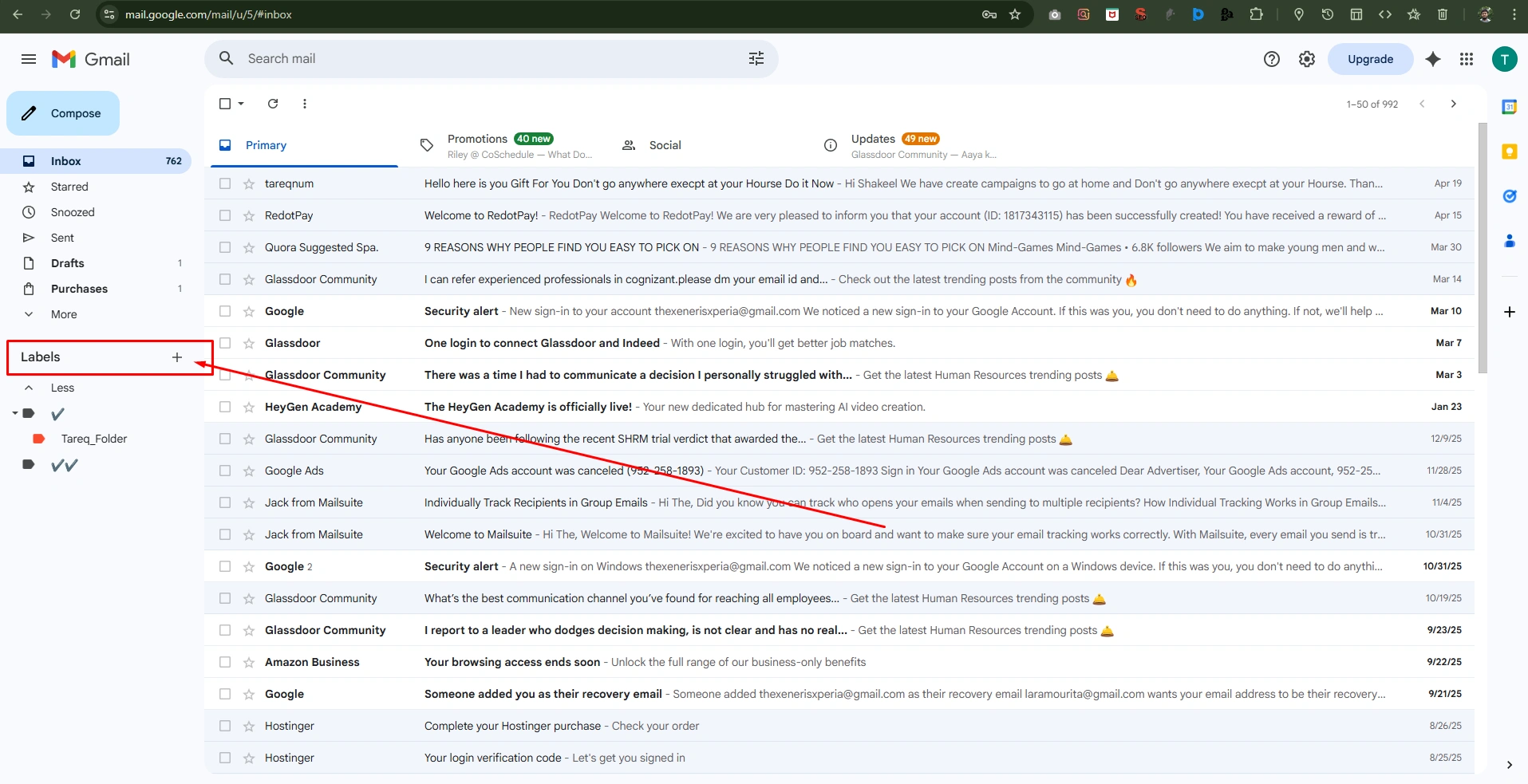Go to the older page arrow
This screenshot has height=784, width=1528.
pyautogui.click(x=1454, y=104)
